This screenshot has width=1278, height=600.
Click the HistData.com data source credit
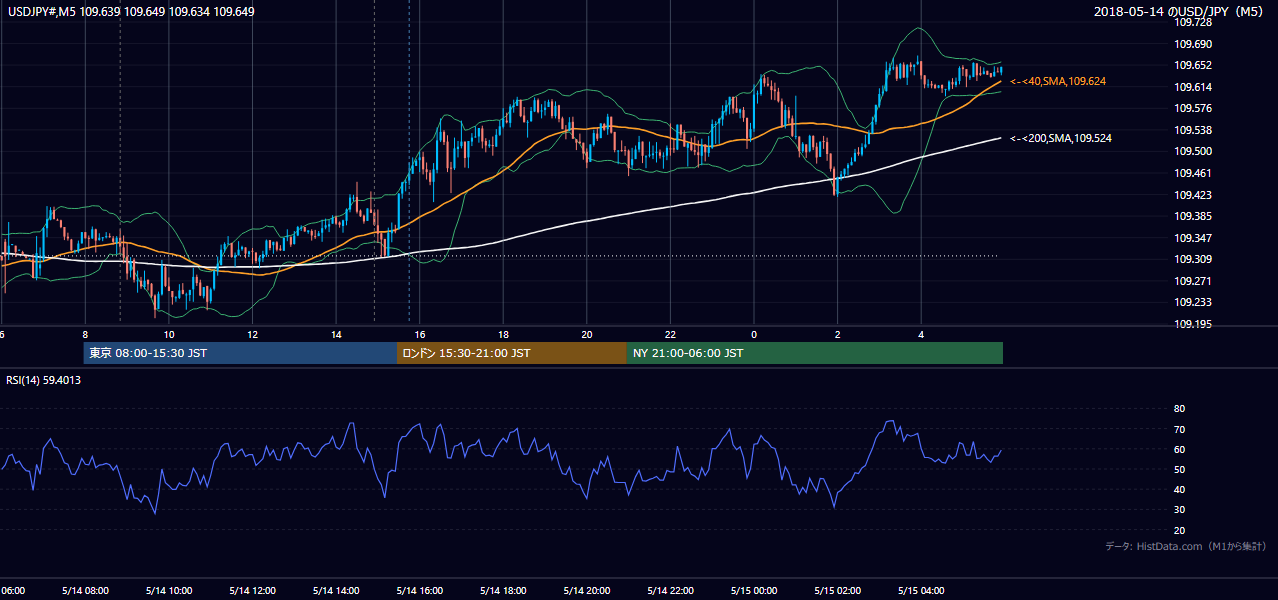tap(1186, 546)
